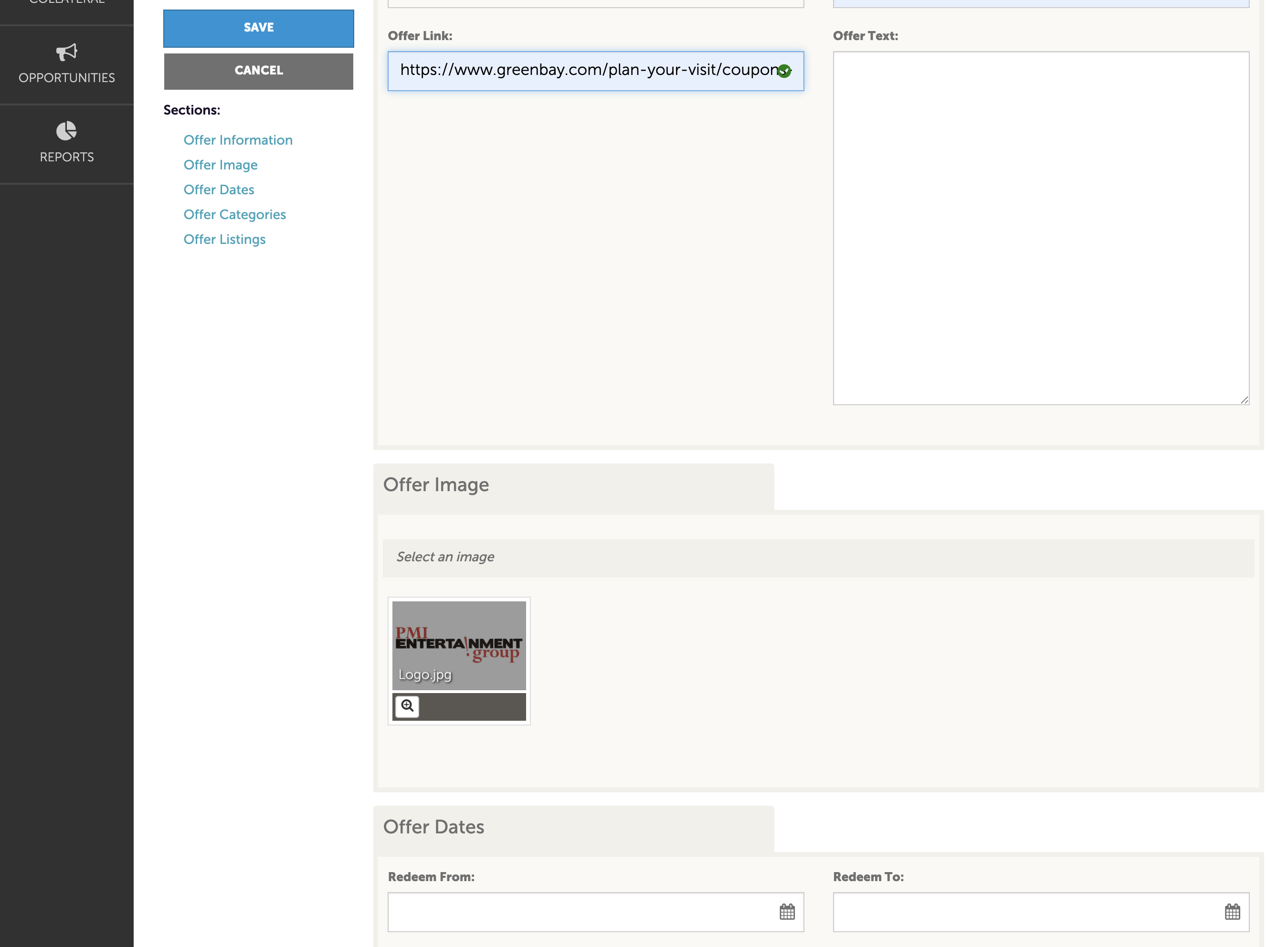1288x947 pixels.
Task: Click the green check icon in Offer Link
Action: click(784, 71)
